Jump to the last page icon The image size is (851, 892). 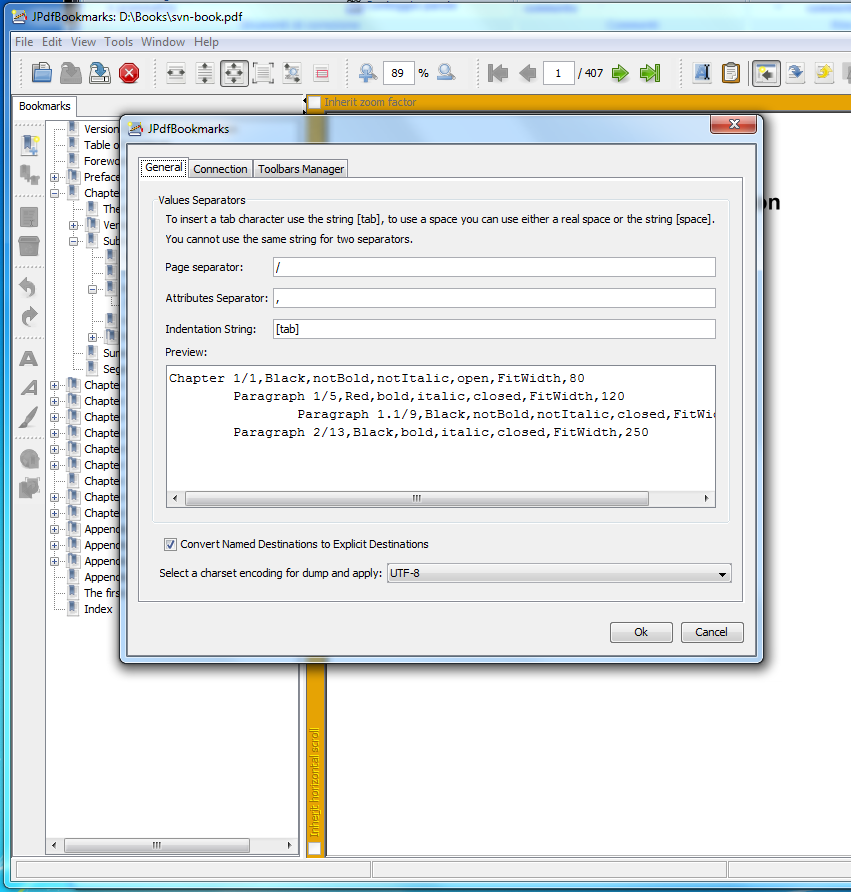tap(650, 73)
